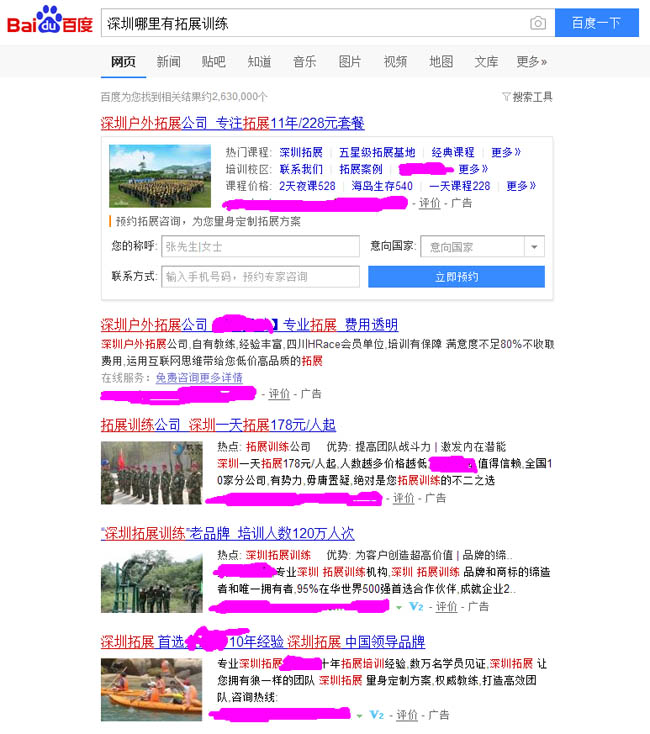Expand 更多» in the 培训校区 row
Viewport: 650px width, 734px height.
(x=473, y=169)
